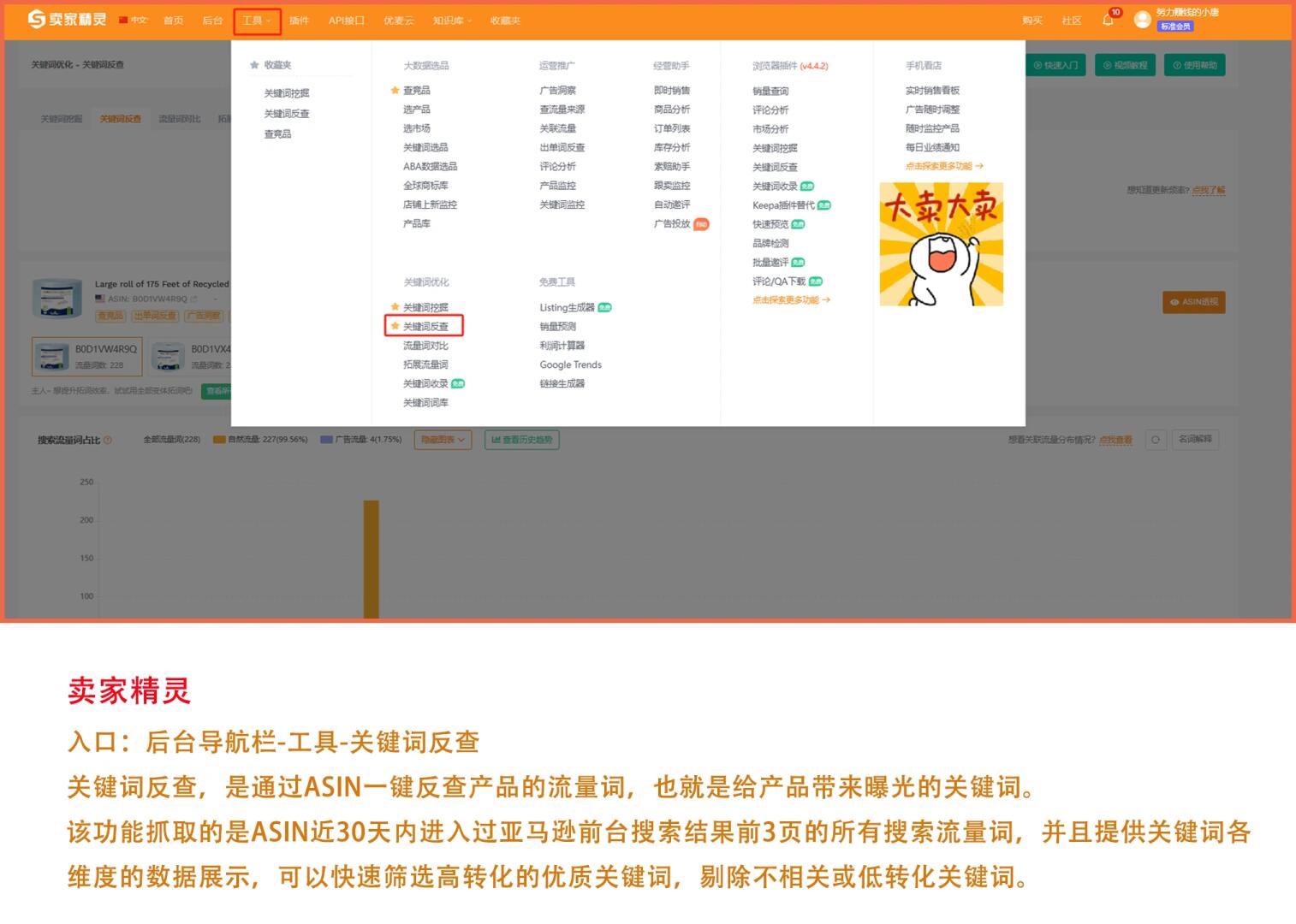Select Keepa插件替代 under 浏览器插件
Image resolution: width=1296 pixels, height=924 pixels.
click(783, 205)
